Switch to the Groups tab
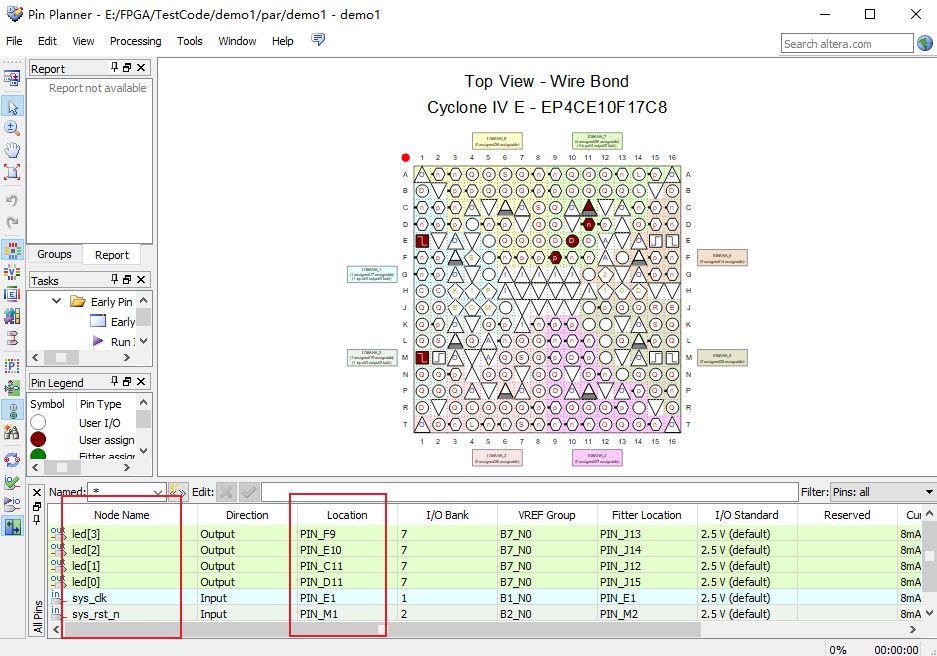 point(54,254)
